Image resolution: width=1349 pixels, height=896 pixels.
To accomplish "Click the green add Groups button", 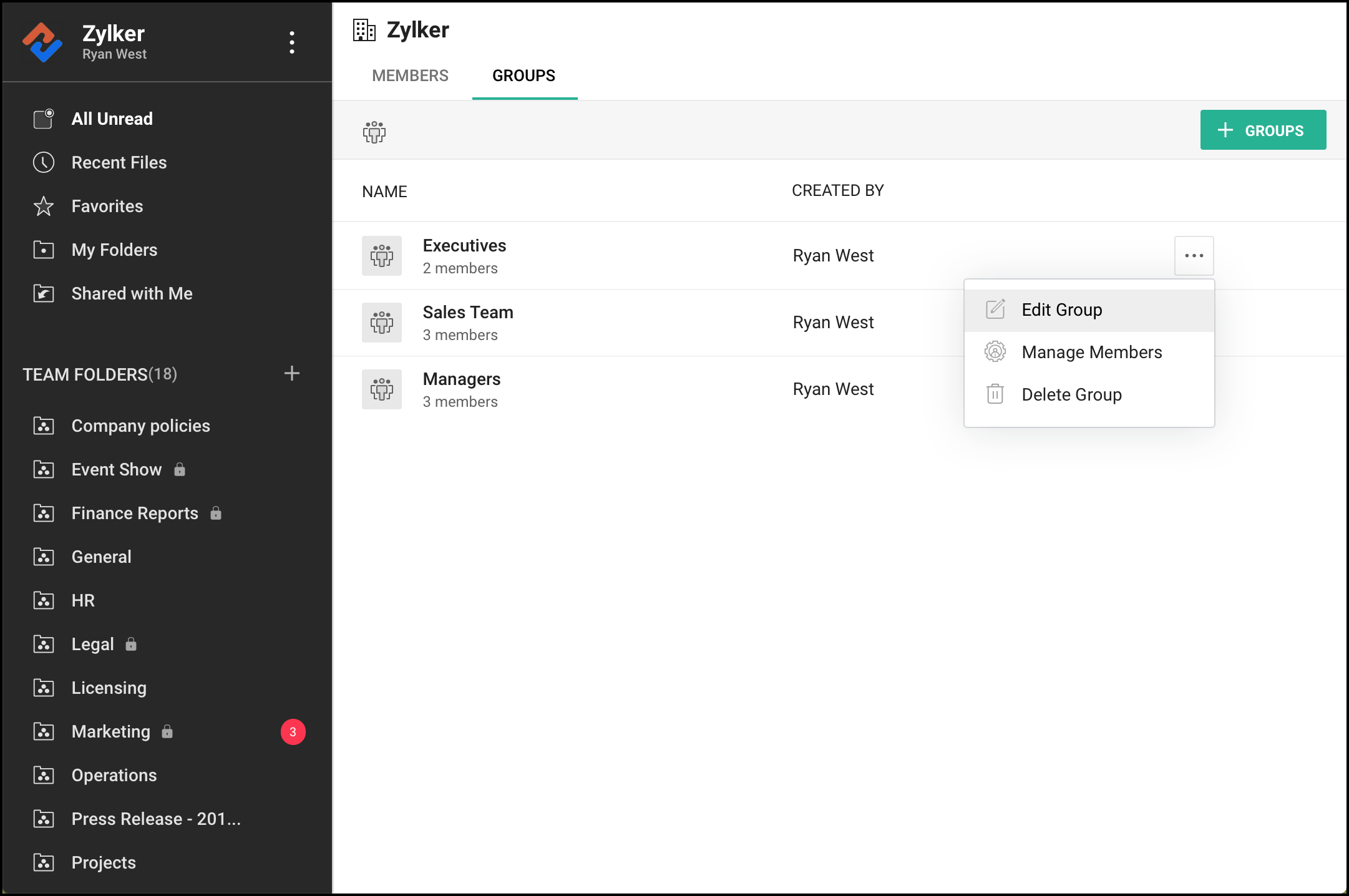I will click(x=1263, y=130).
